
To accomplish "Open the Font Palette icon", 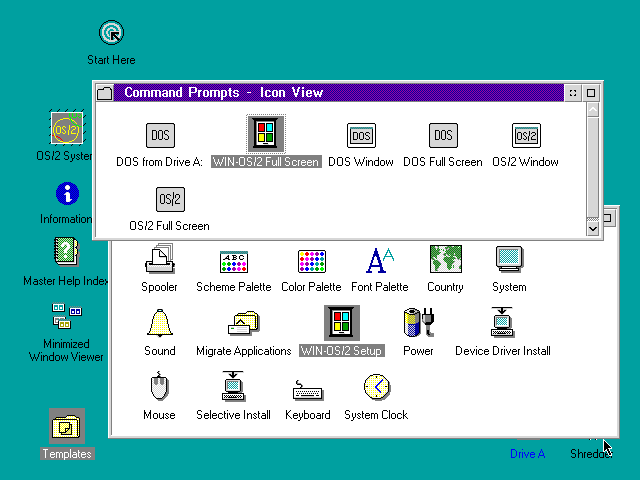I will point(380,260).
